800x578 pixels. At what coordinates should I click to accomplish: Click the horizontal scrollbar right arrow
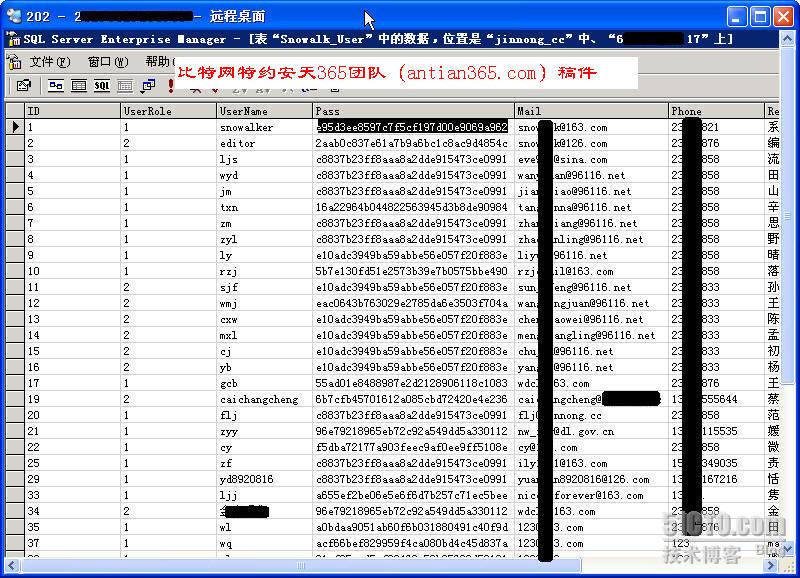coord(771,565)
